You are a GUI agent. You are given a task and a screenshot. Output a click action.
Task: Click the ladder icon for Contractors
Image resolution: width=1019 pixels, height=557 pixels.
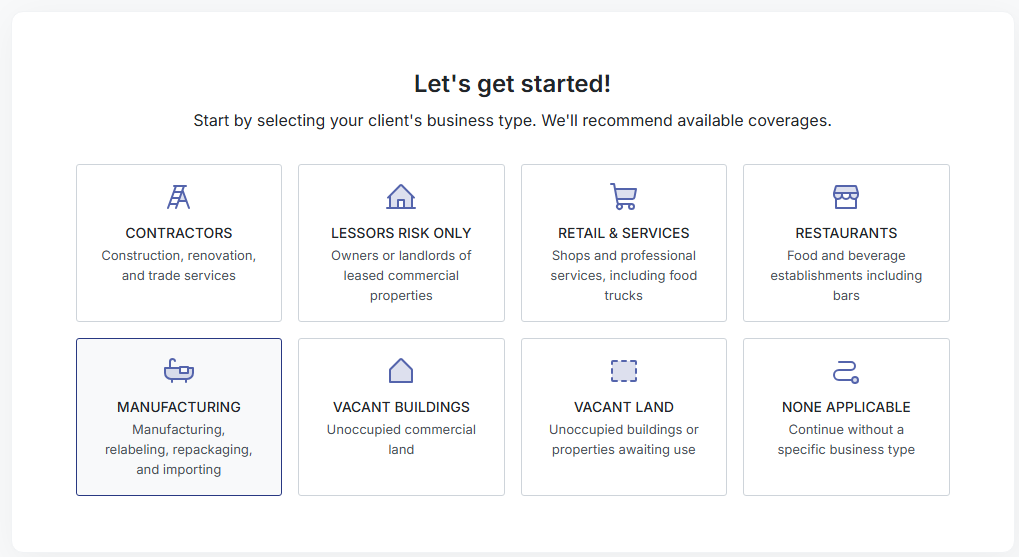[179, 197]
